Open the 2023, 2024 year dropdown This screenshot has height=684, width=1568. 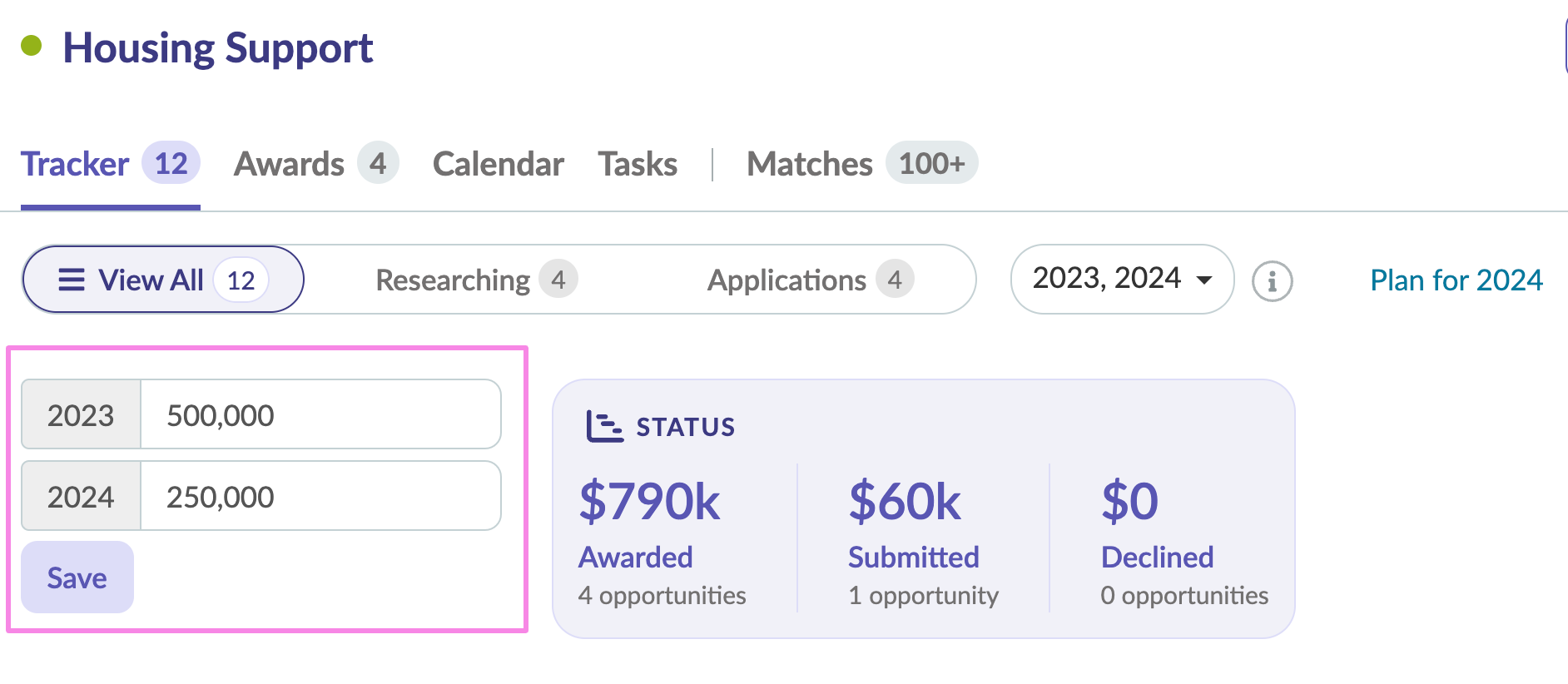click(x=1120, y=279)
